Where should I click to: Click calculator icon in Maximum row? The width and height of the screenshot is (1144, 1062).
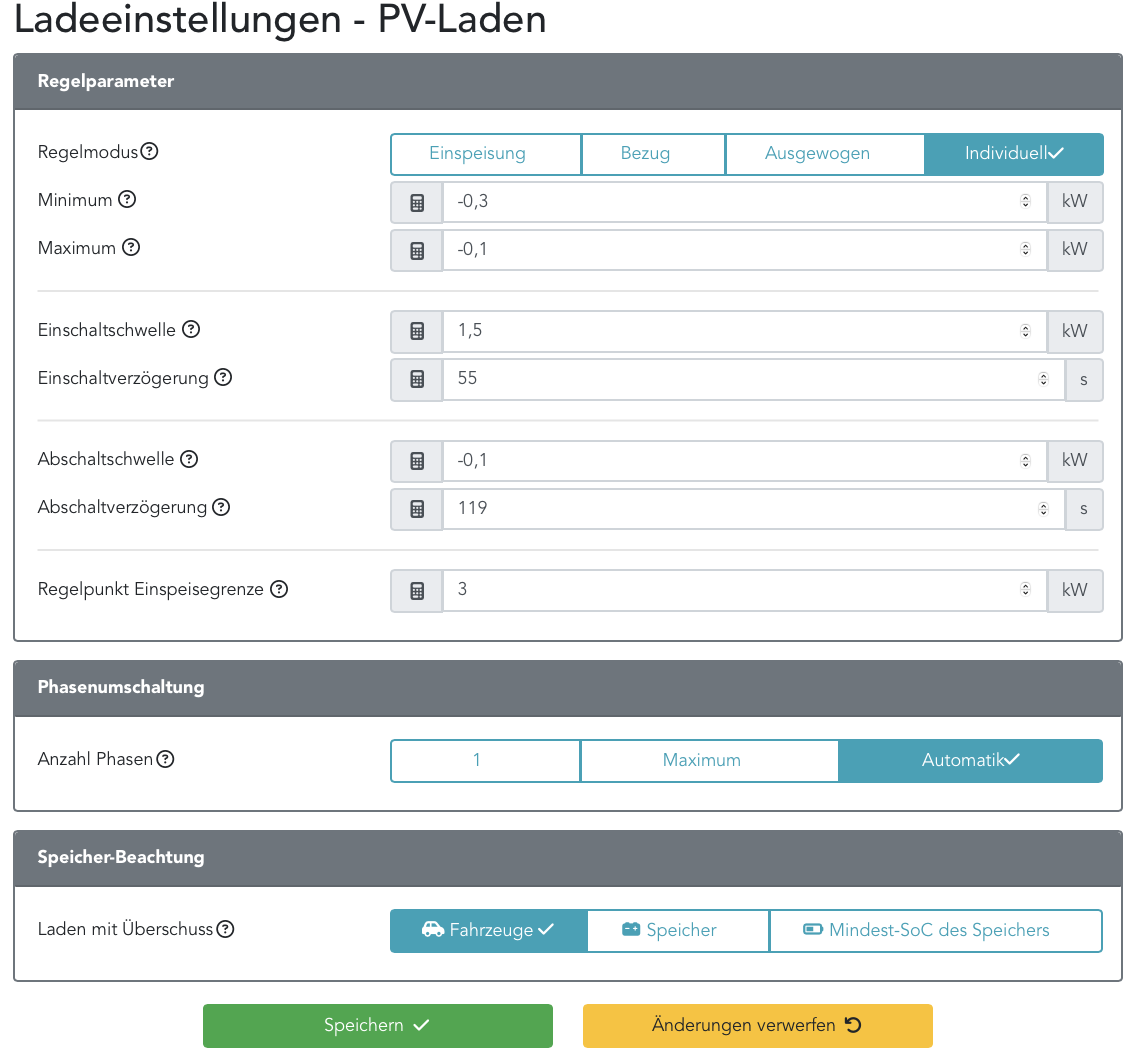point(417,250)
